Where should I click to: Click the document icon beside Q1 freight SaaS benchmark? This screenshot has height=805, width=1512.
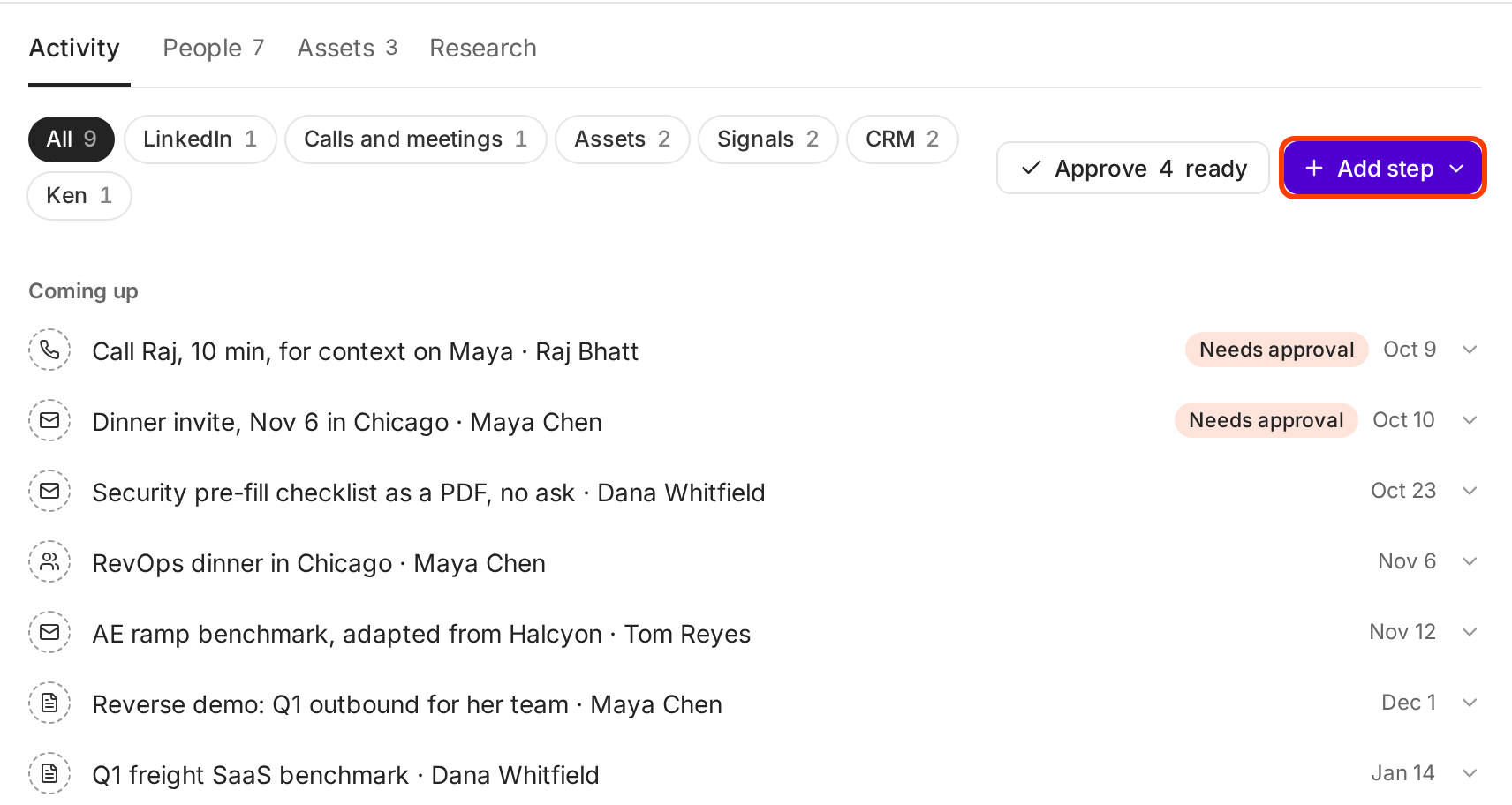(x=49, y=774)
